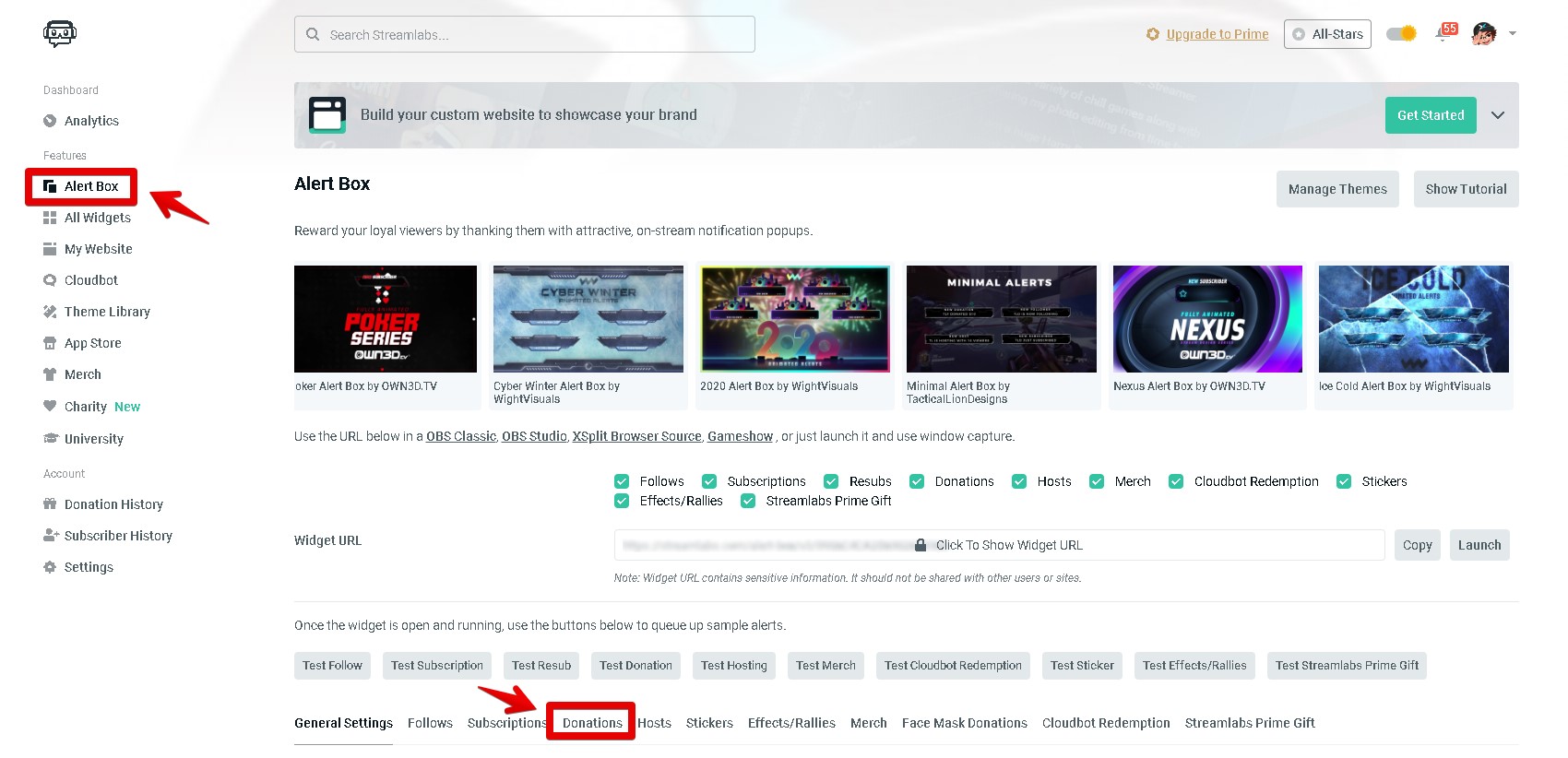Click the Streamlabs logo icon
The height and width of the screenshot is (758, 1568).
click(60, 34)
